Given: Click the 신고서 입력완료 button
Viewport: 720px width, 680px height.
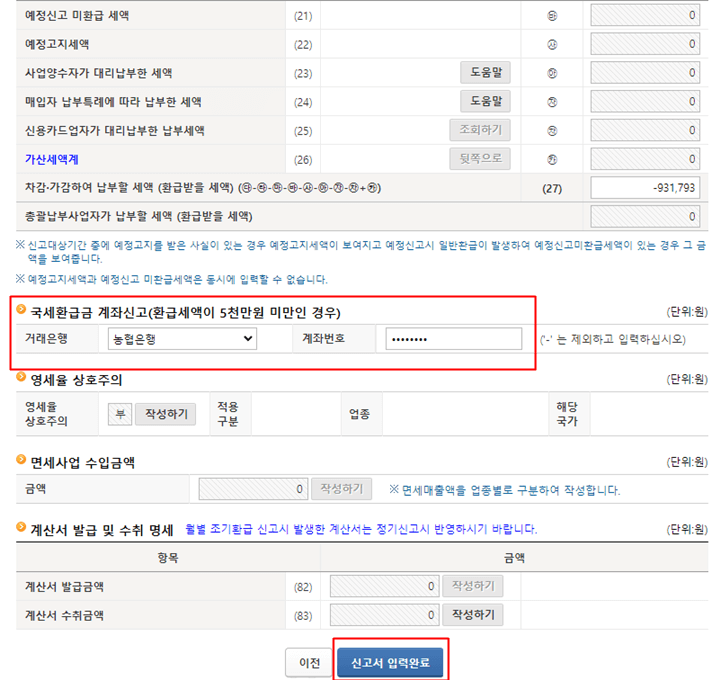Looking at the screenshot, I should coord(390,663).
